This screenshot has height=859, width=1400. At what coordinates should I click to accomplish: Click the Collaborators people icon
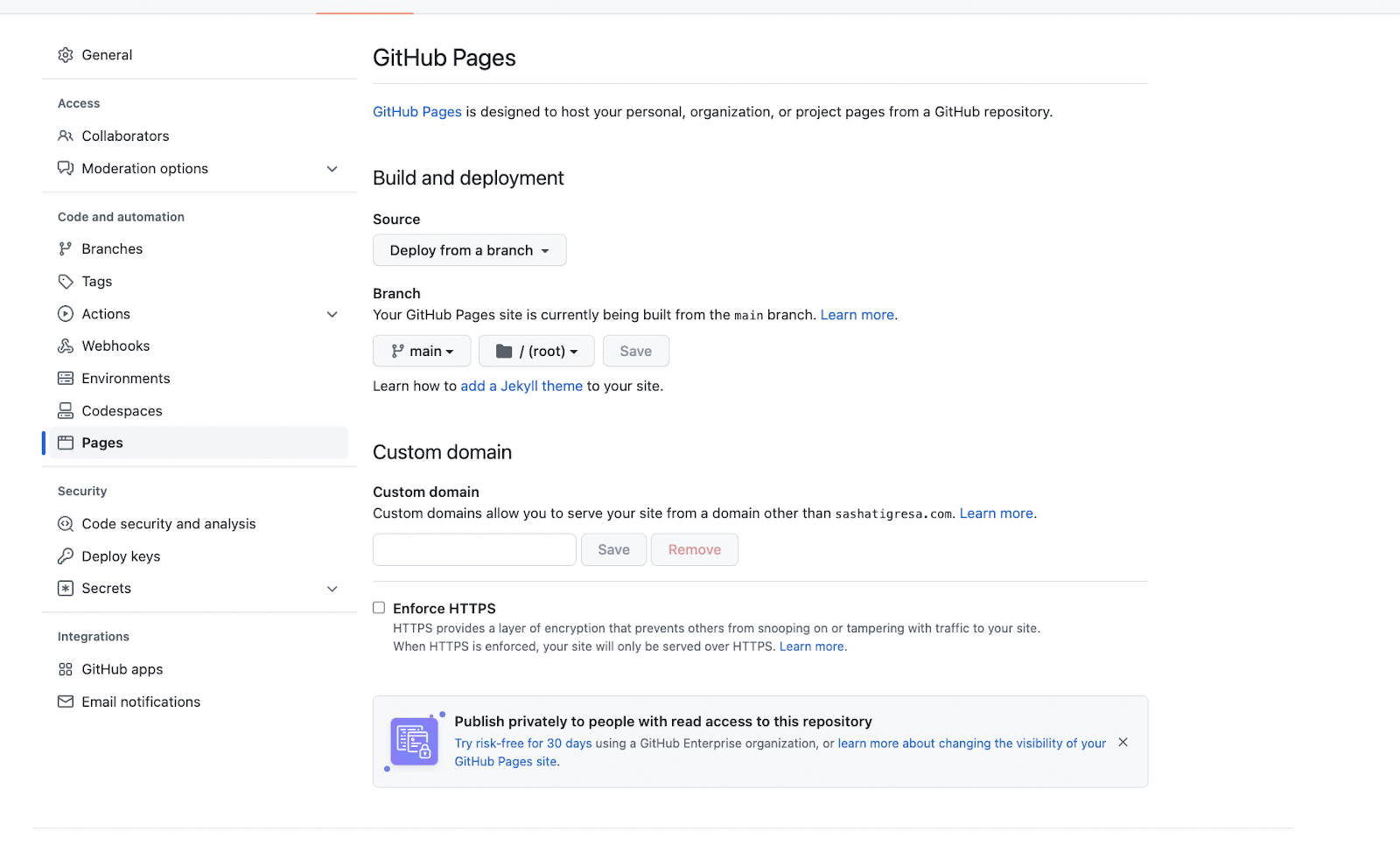click(x=66, y=136)
